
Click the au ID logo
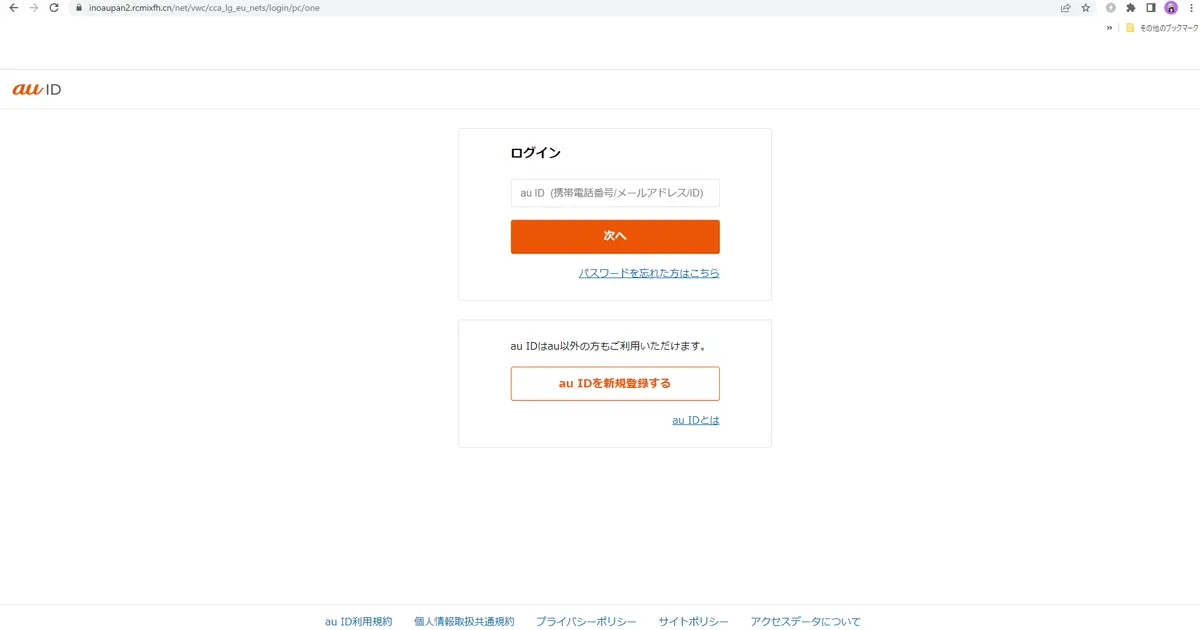point(37,89)
